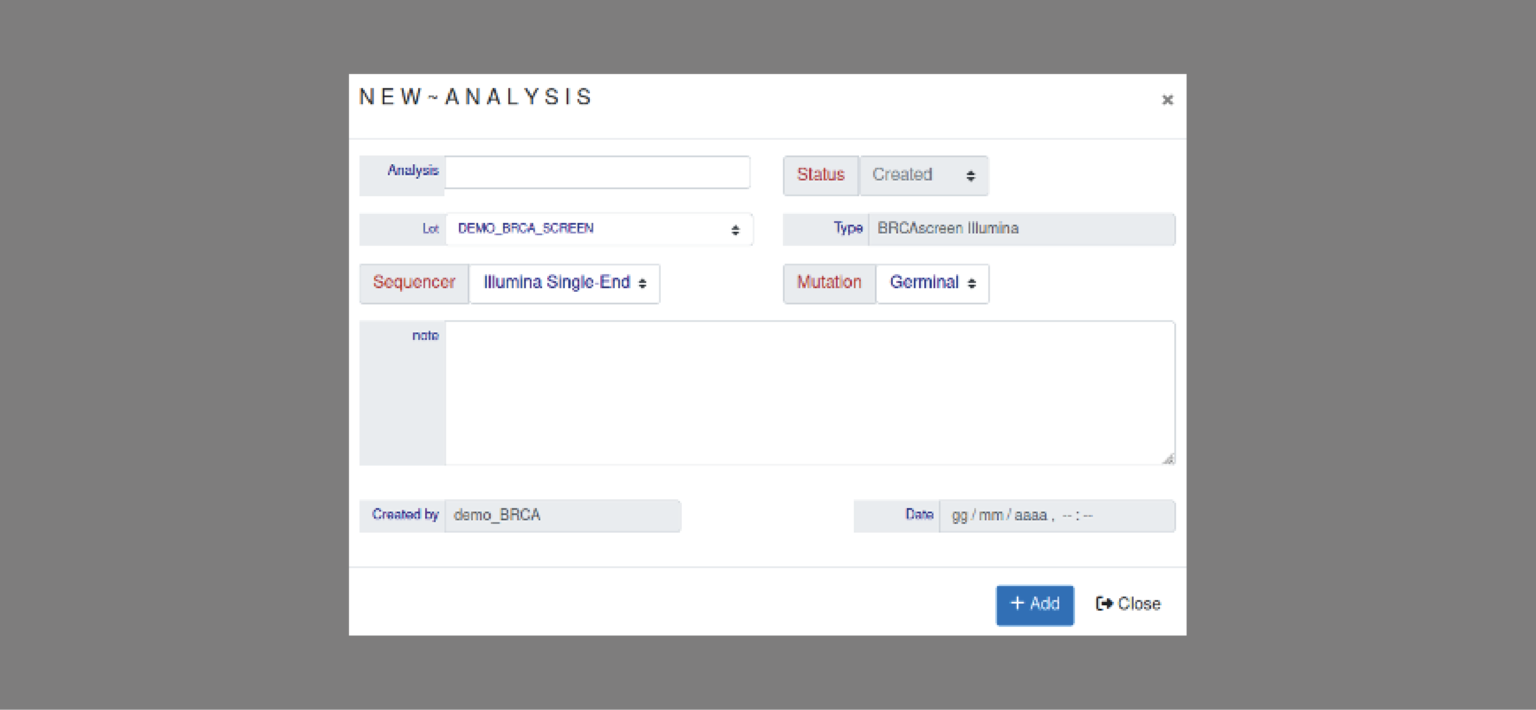
Task: Click inside the note text area
Action: (809, 392)
